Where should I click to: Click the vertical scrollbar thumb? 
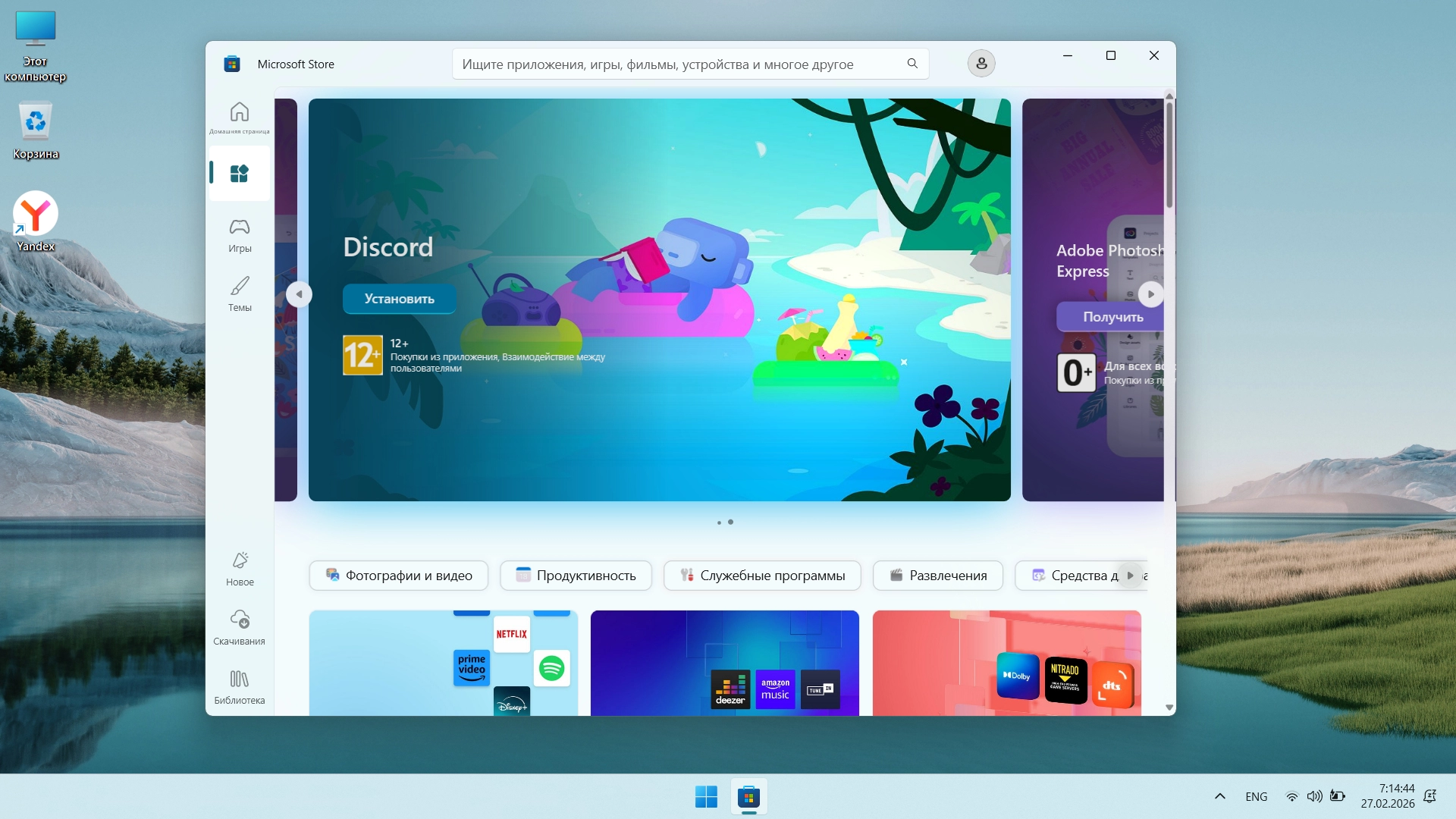(1169, 155)
